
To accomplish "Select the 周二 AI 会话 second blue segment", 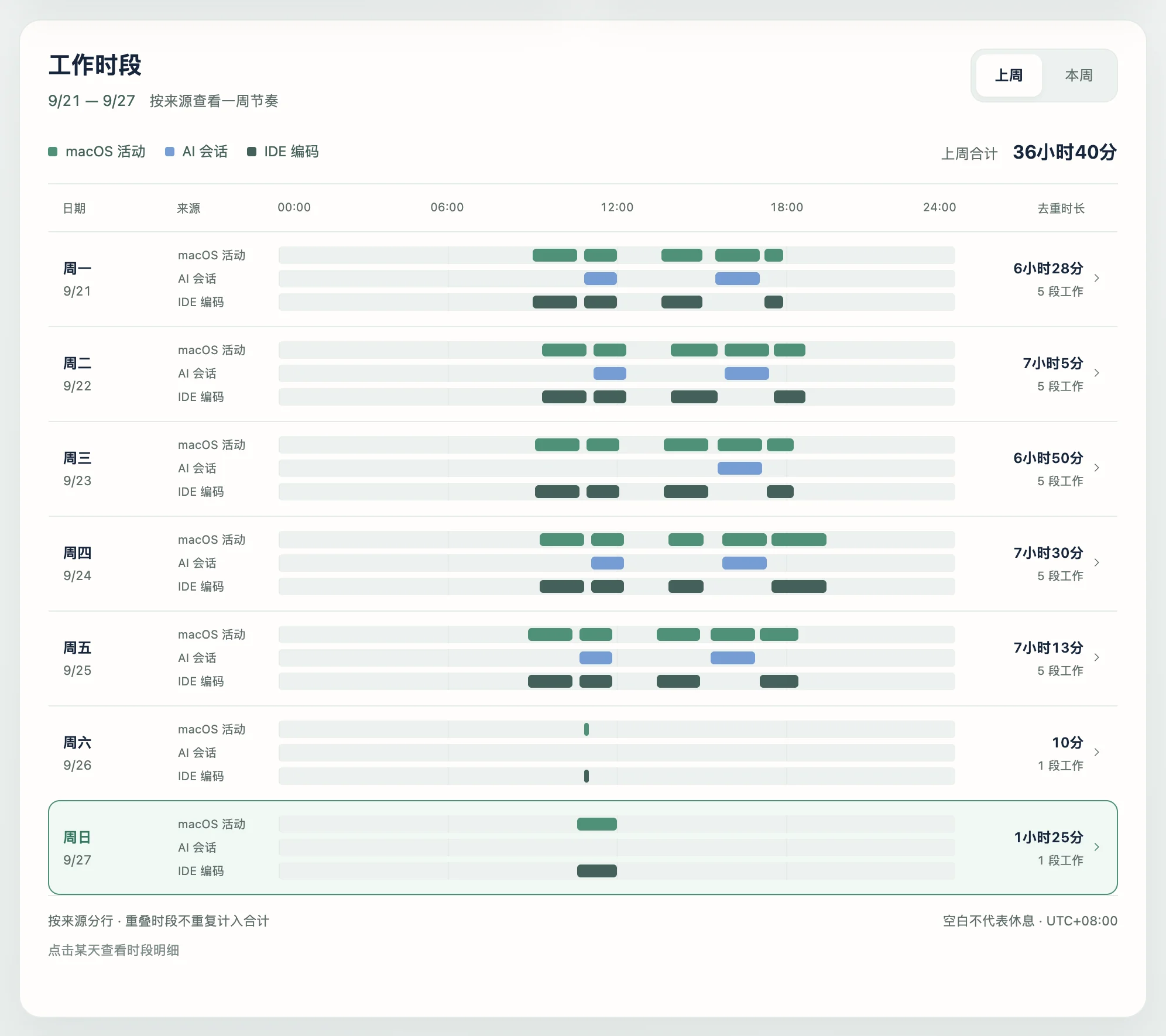I will tap(747, 373).
